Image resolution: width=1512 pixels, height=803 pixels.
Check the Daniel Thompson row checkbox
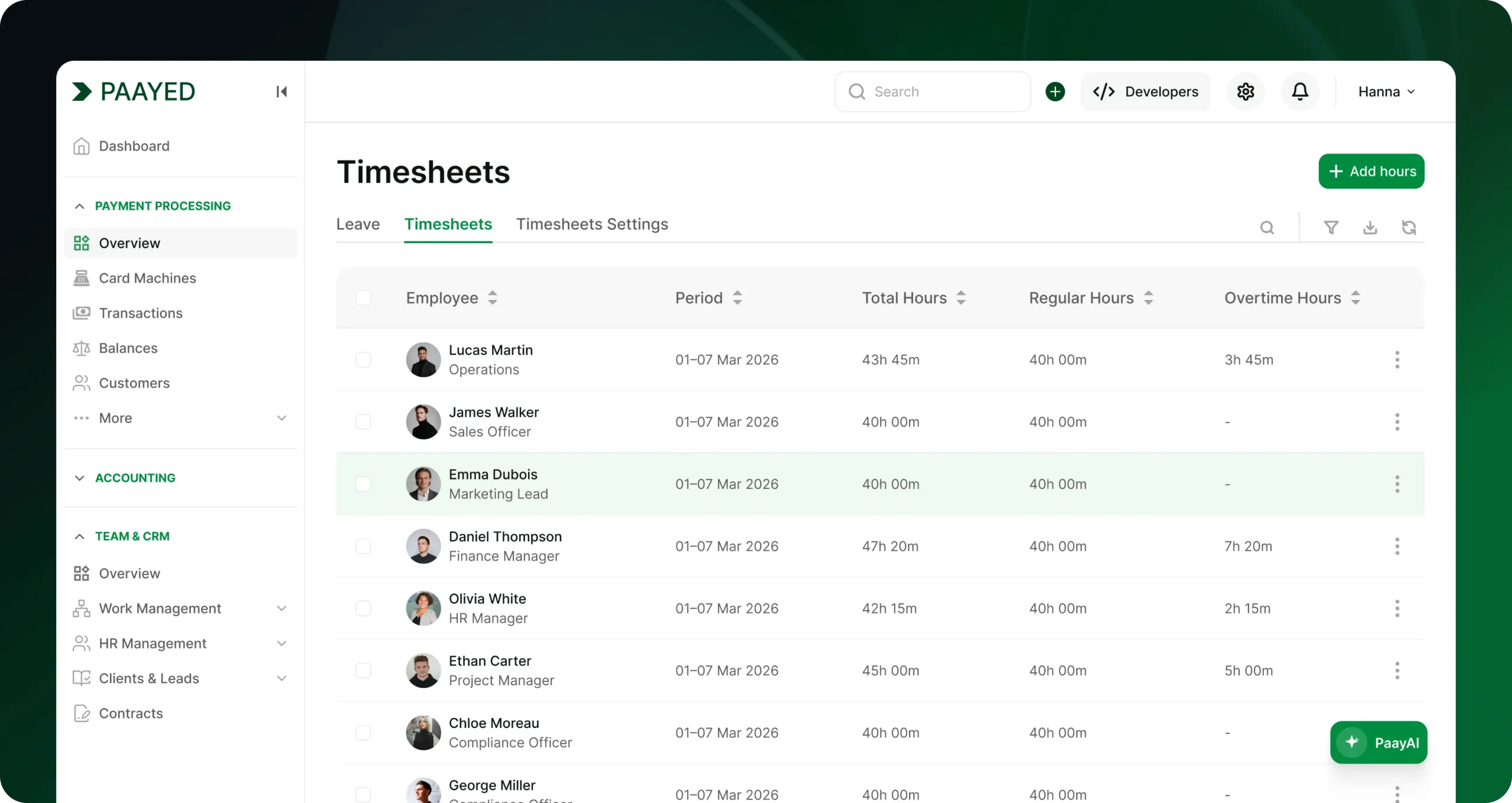[x=363, y=546]
